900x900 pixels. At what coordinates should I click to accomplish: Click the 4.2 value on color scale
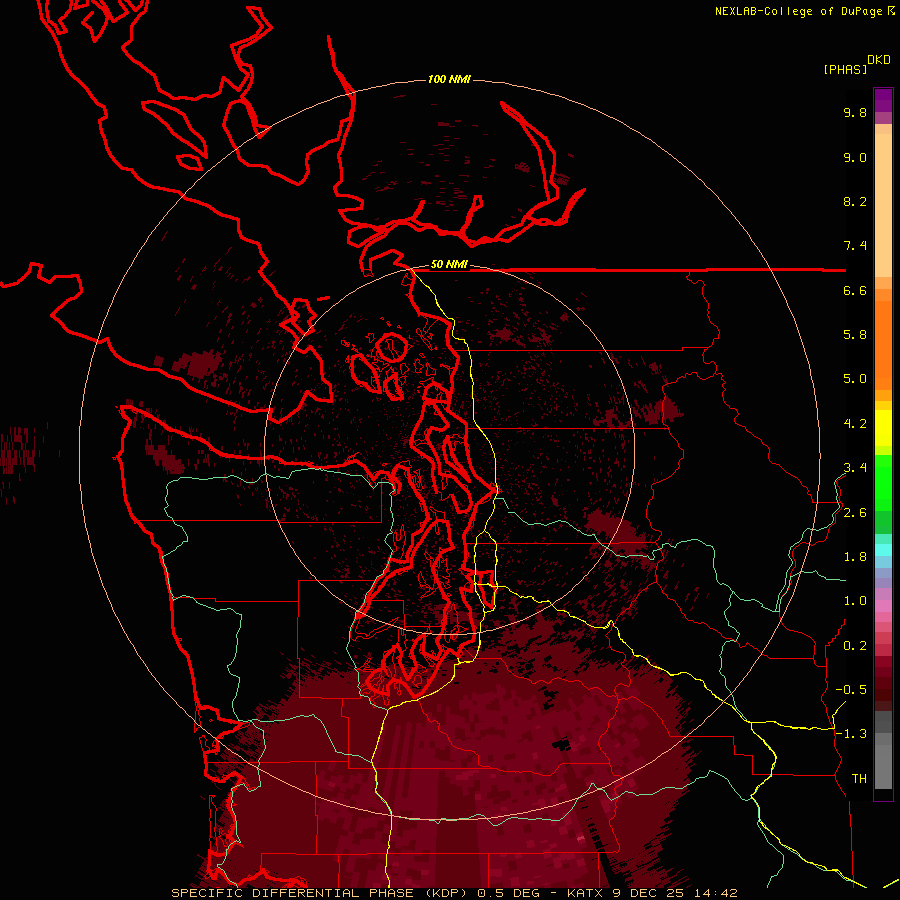coord(855,424)
